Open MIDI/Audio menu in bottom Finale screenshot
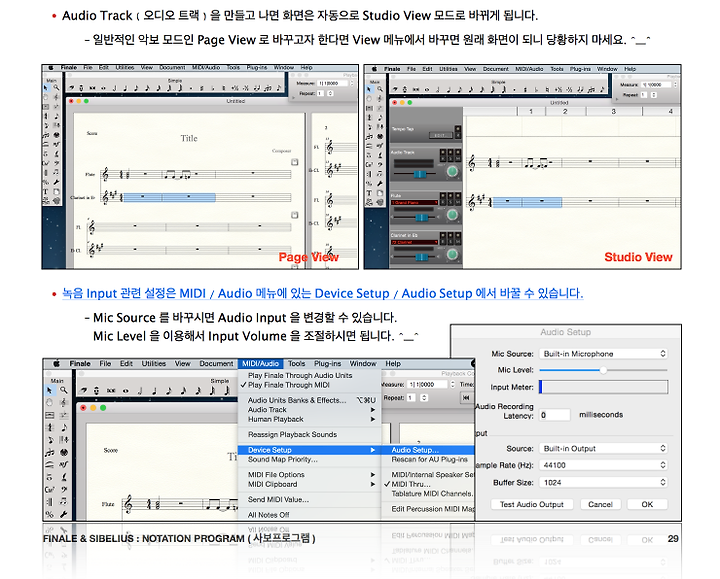 [x=260, y=363]
